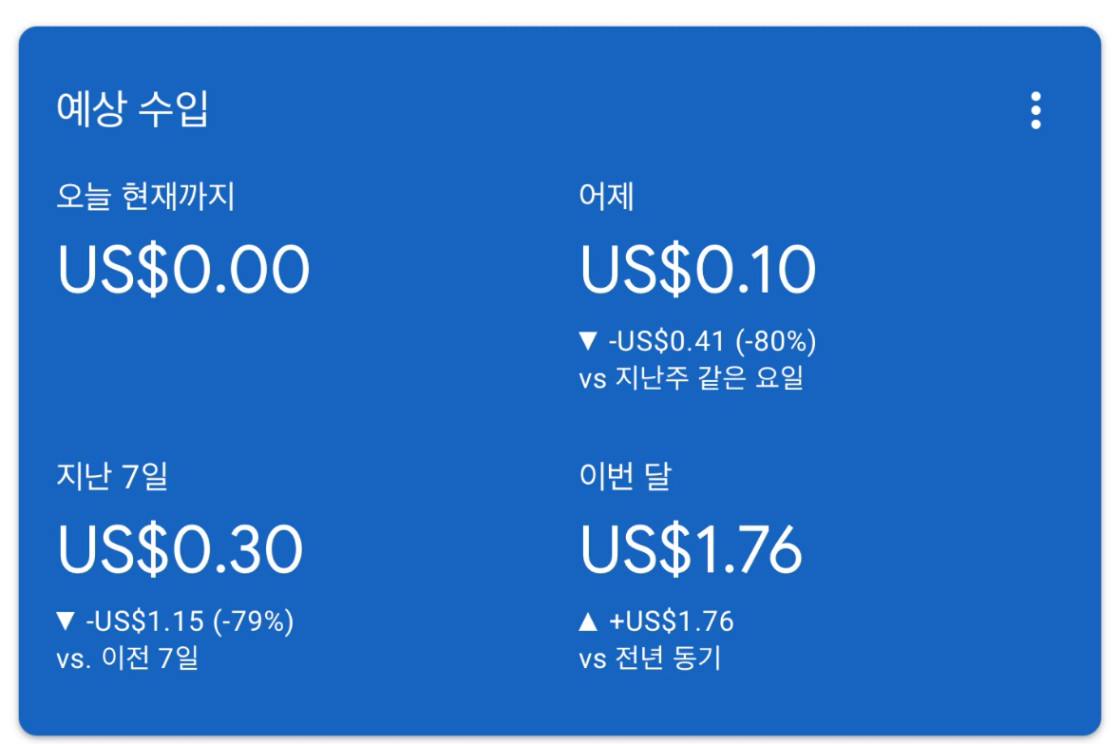Click the (-80%) percentage change

[x=776, y=342]
